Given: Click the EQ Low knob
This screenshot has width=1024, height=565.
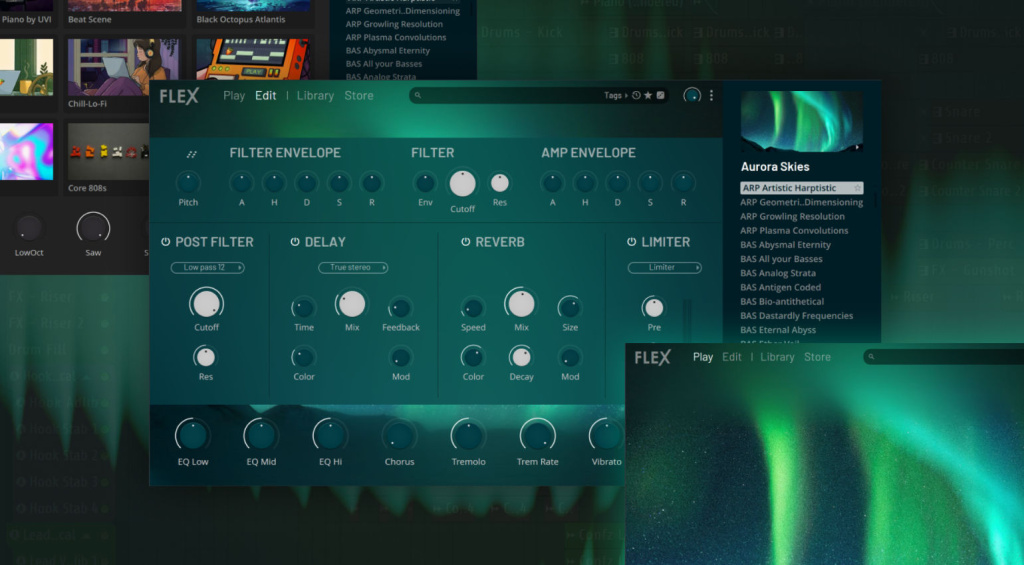Looking at the screenshot, I should tap(193, 435).
